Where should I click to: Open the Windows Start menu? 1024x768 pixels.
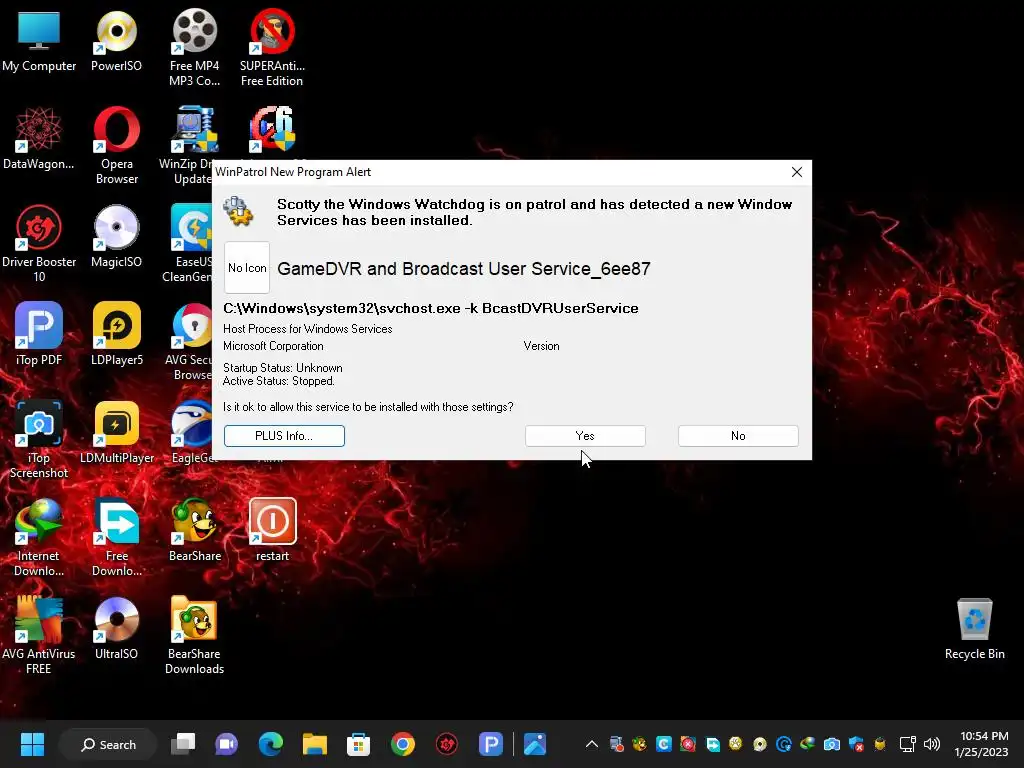[32, 744]
